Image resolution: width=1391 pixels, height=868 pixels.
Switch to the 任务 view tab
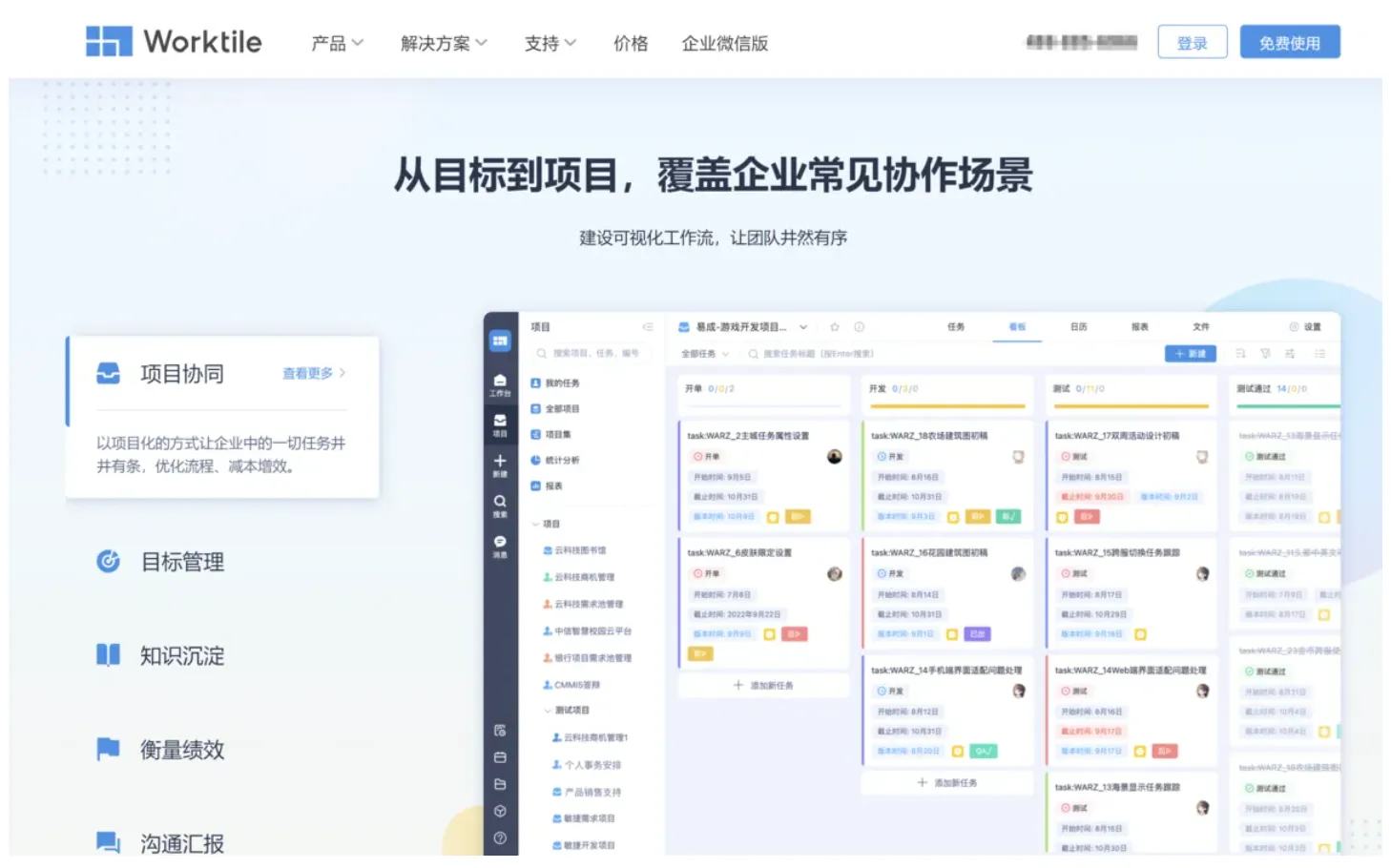(956, 326)
